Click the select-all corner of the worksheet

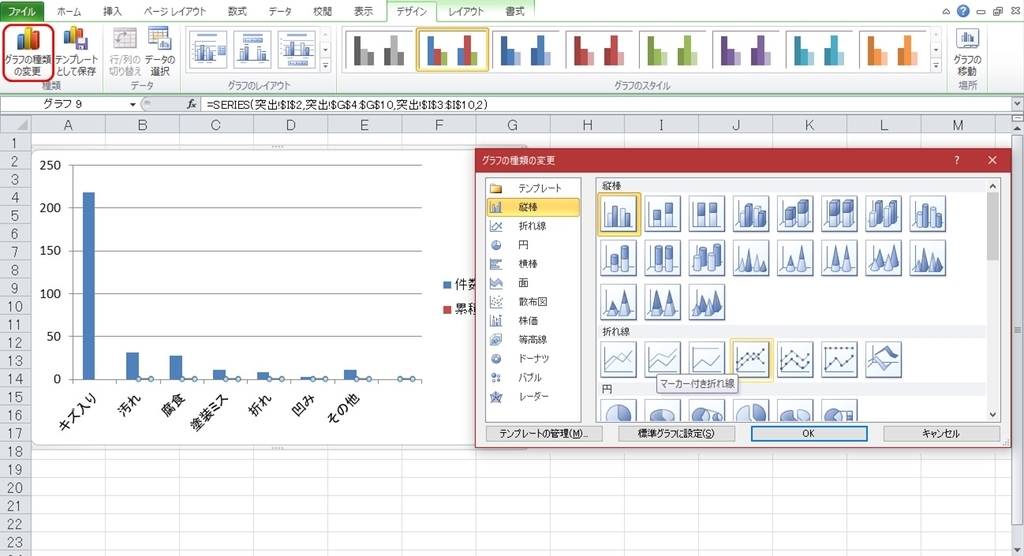[16, 125]
